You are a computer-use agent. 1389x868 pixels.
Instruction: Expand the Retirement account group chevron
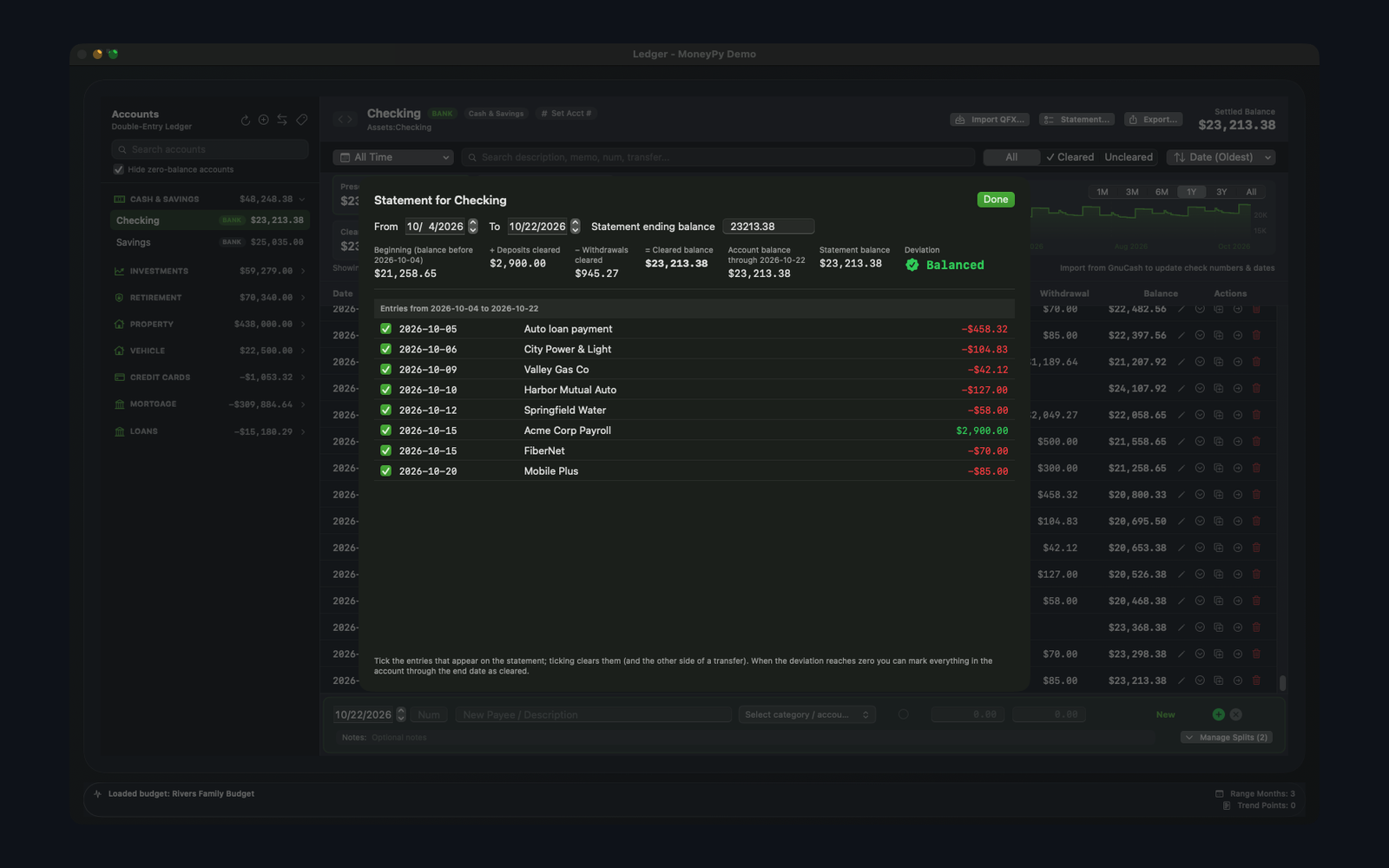[x=303, y=298]
